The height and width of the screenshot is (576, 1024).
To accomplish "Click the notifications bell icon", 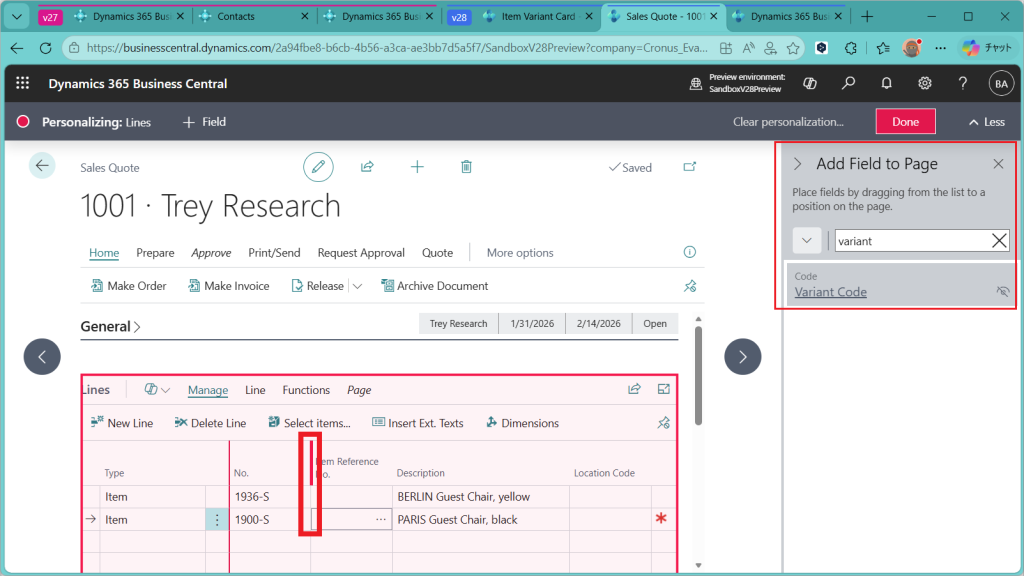I will [x=886, y=84].
